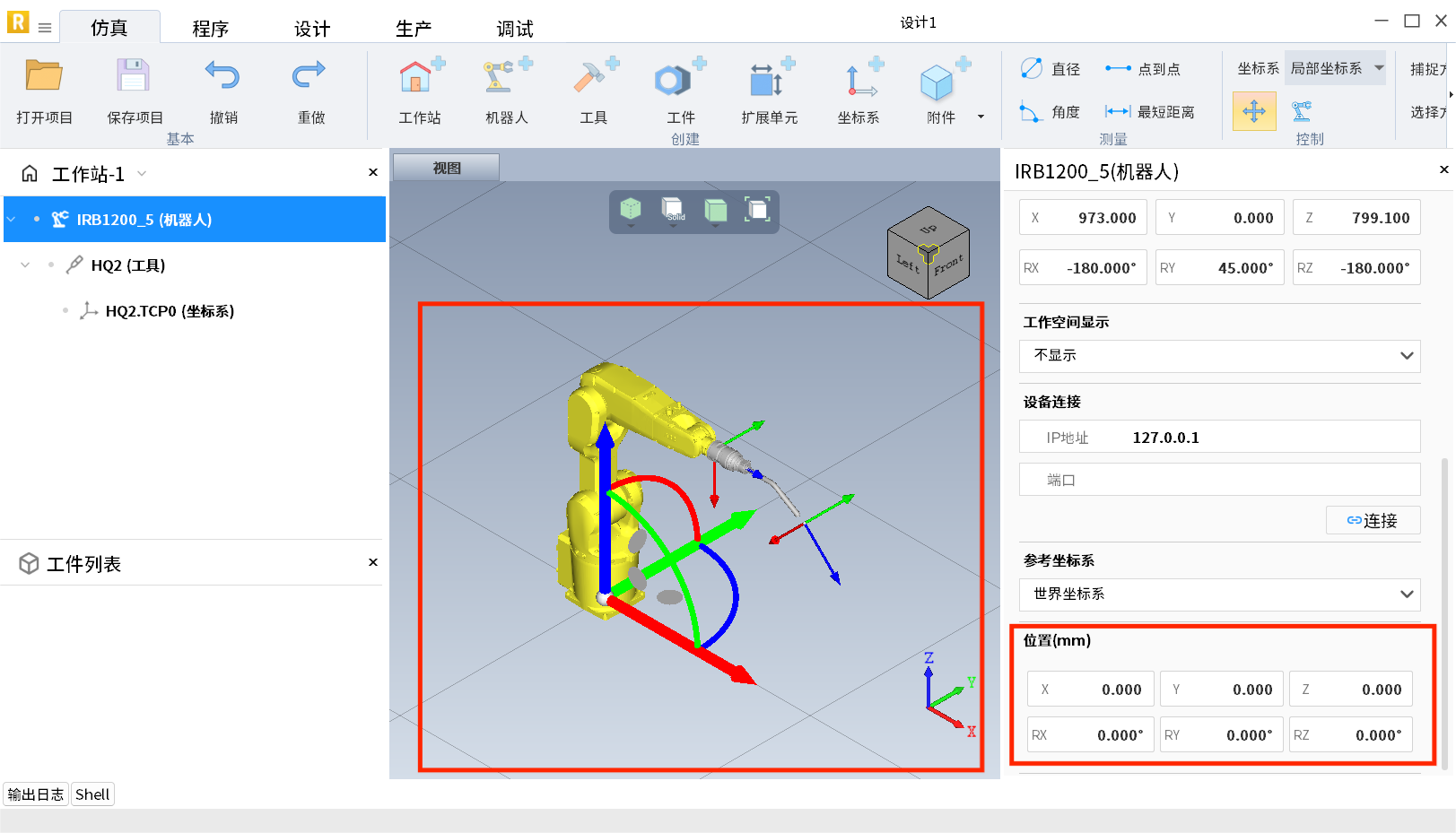Click the IP address input field

(1256, 438)
